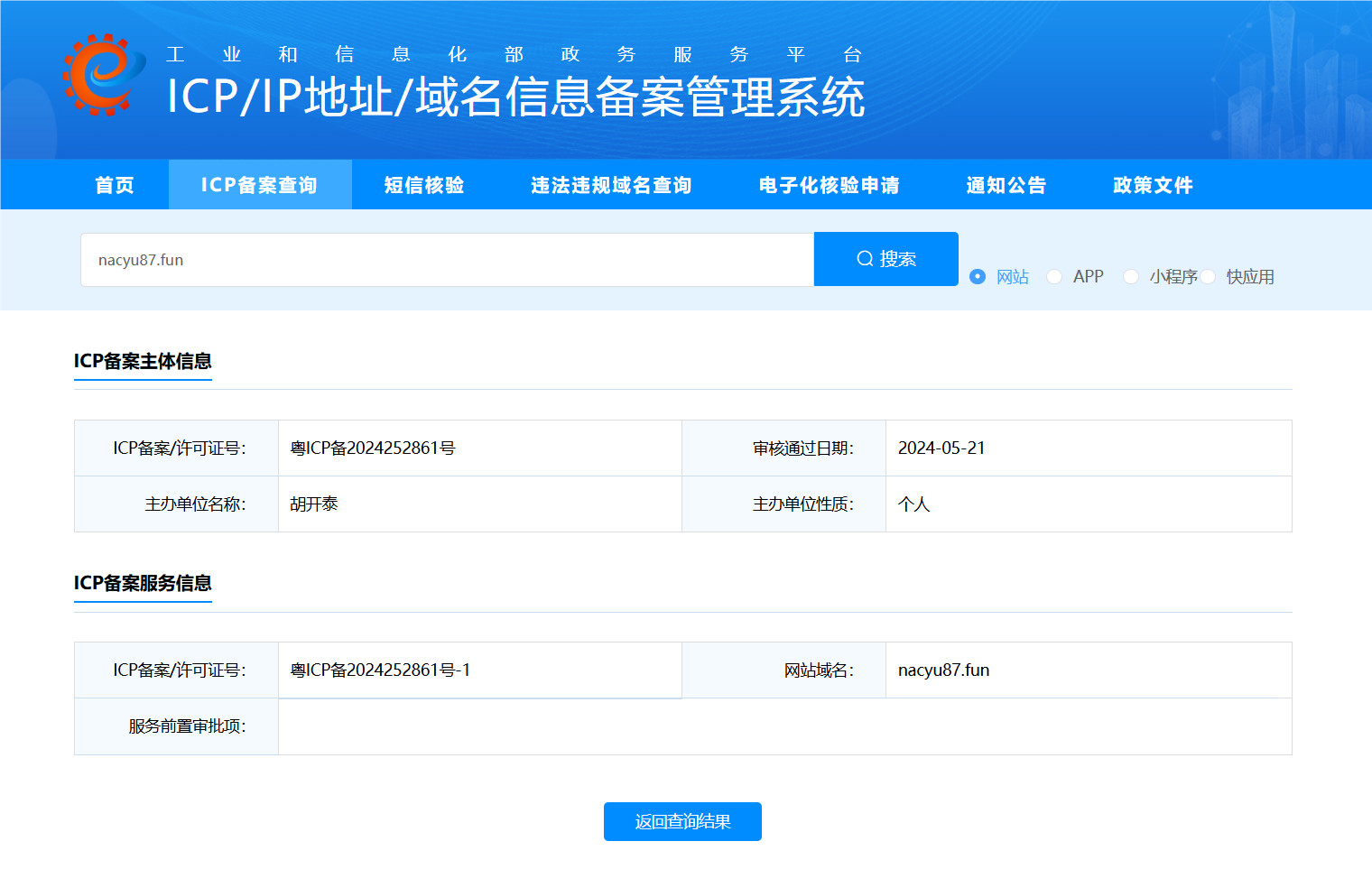Screen dimensions: 1372x869
Task: Open the 短信核验 tab
Action: 424,185
